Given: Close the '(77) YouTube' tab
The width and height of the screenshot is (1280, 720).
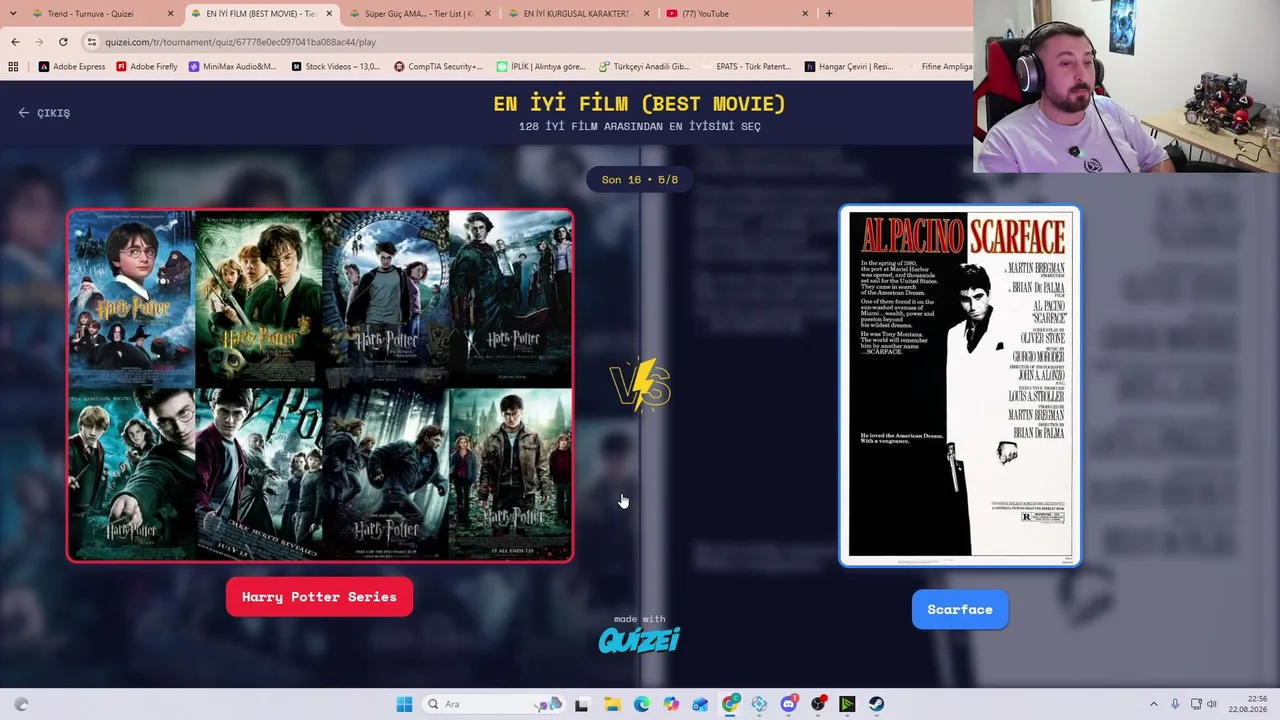Looking at the screenshot, I should (x=805, y=14).
